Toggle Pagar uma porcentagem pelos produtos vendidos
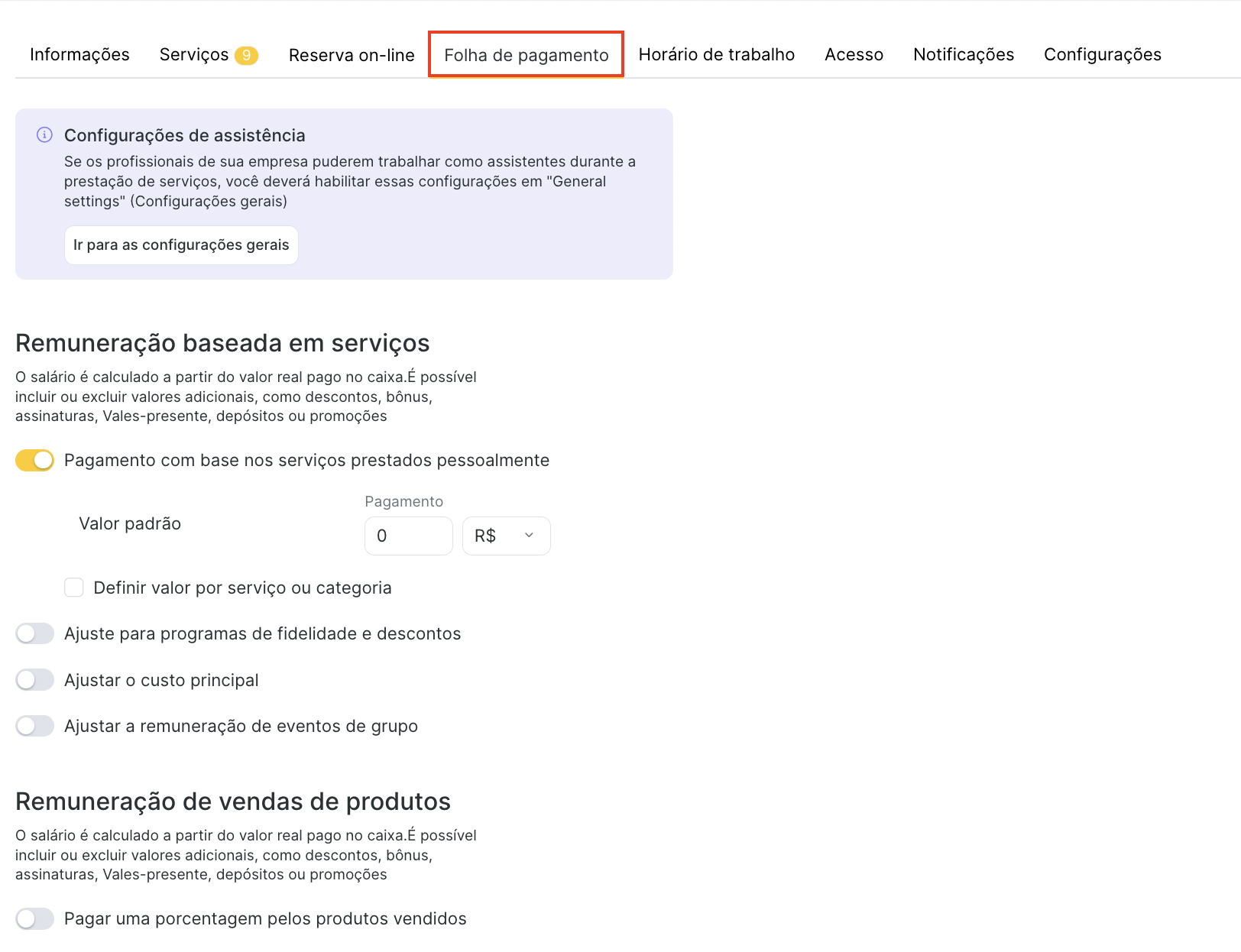 [x=35, y=918]
